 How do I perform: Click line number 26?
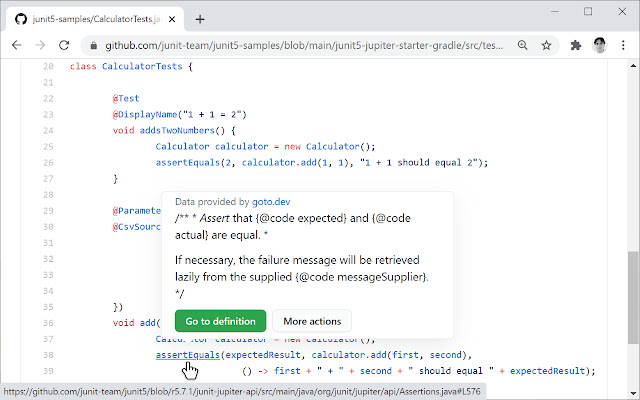pyautogui.click(x=48, y=162)
